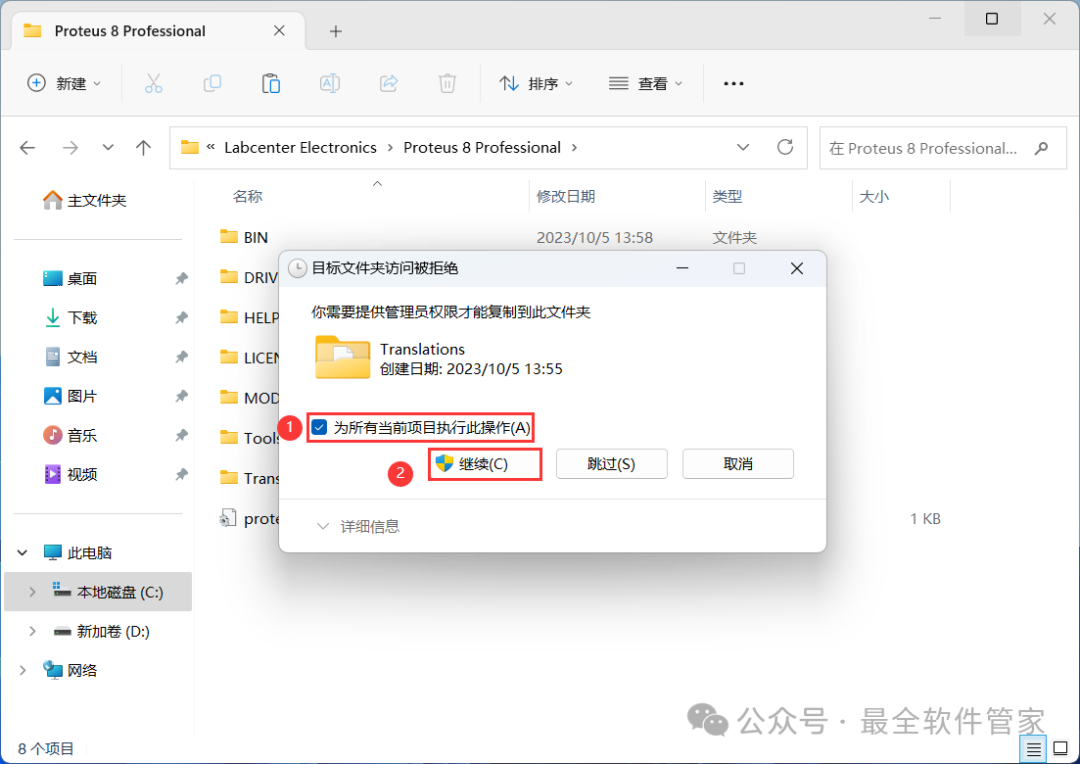Image resolution: width=1080 pixels, height=764 pixels.
Task: Select 本地磁盘 (C:) in the sidebar
Action: pyautogui.click(x=98, y=592)
